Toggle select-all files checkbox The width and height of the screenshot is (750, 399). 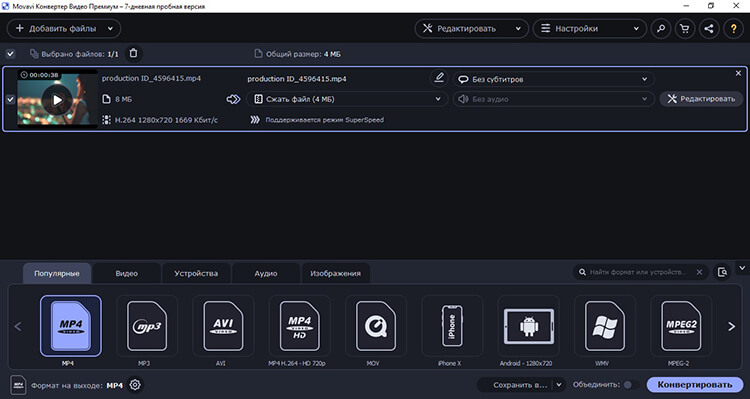pos(10,54)
